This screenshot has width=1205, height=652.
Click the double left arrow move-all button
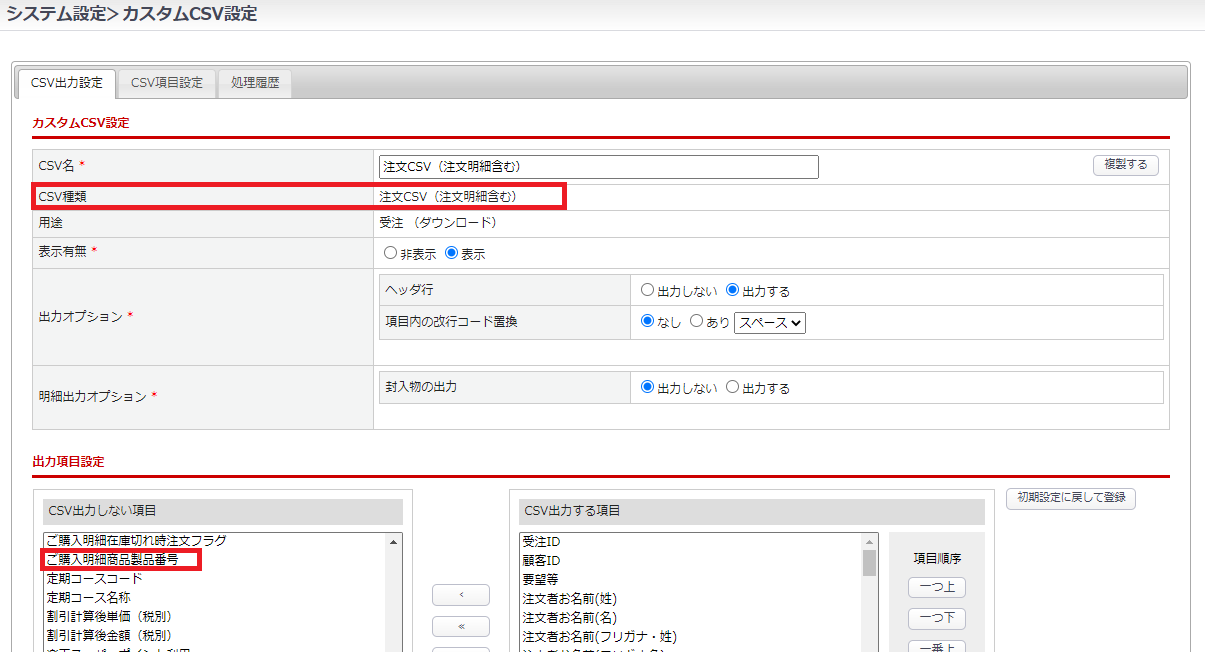460,627
